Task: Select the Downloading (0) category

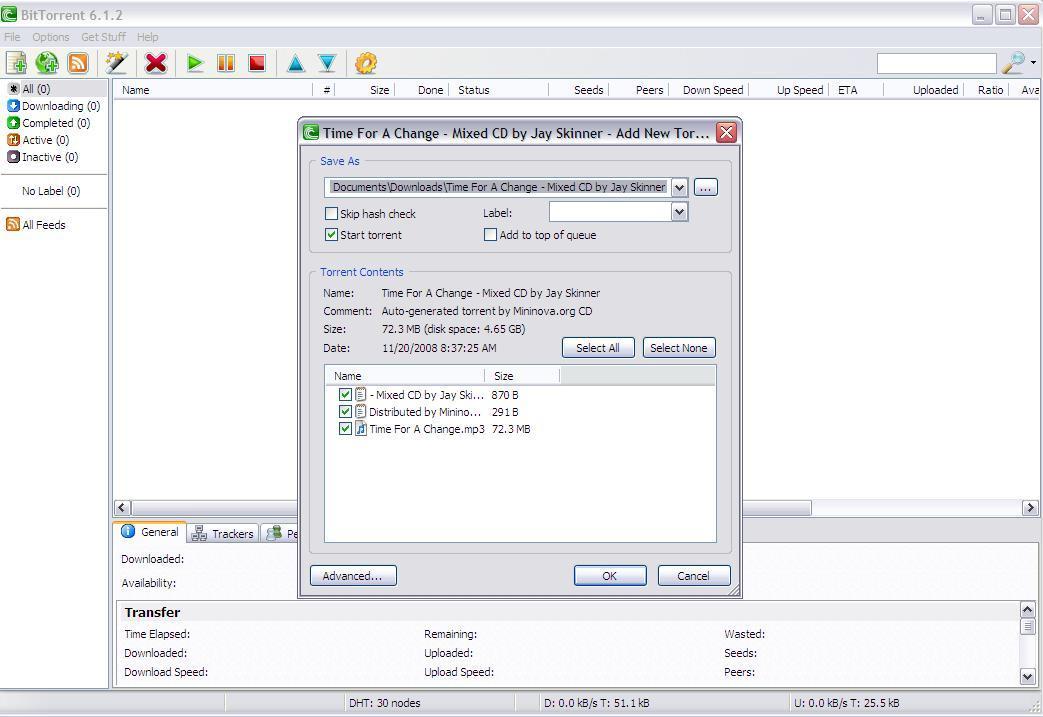Action: 54,106
